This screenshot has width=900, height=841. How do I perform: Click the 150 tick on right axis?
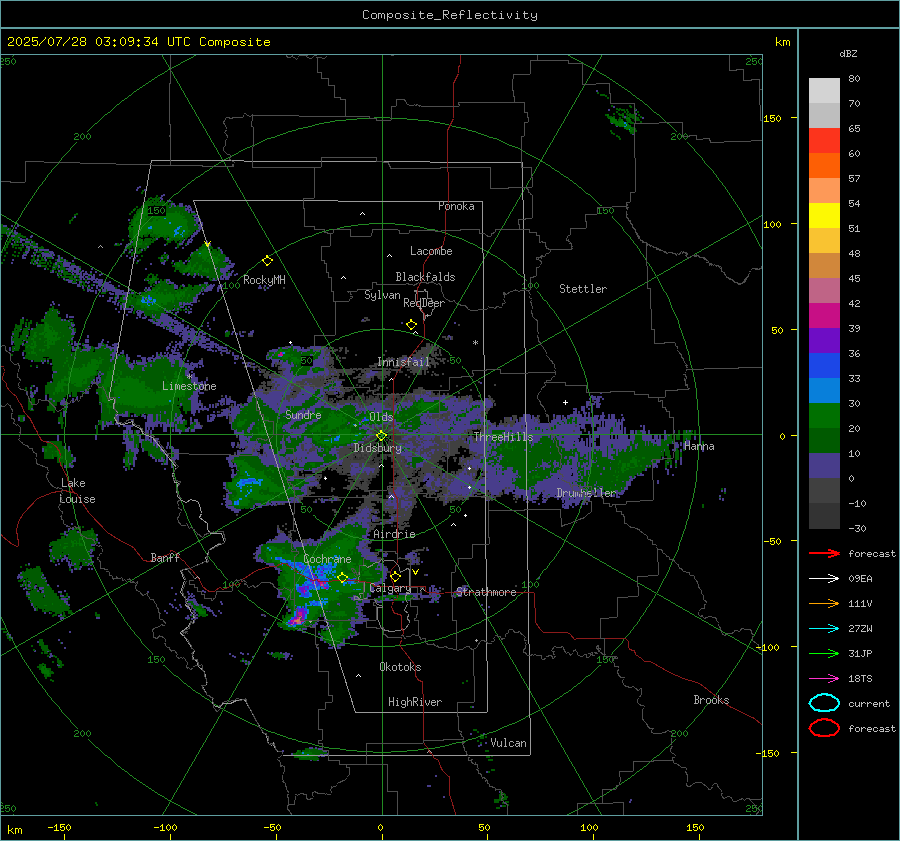[x=773, y=118]
